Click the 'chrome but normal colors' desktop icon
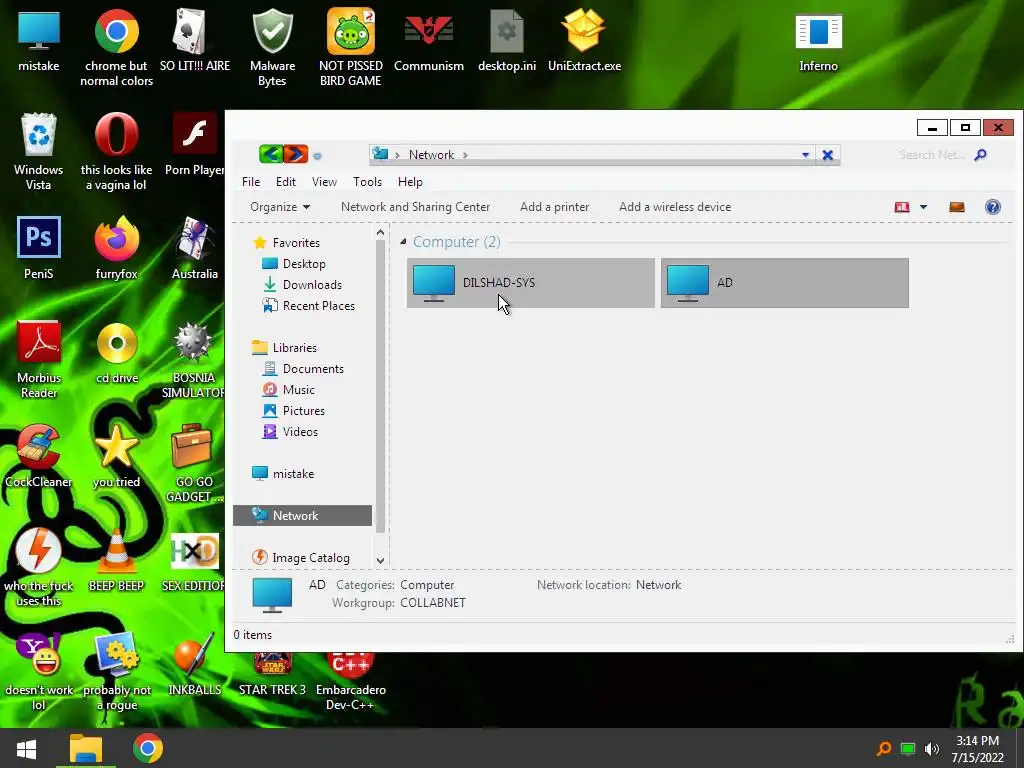 click(116, 48)
